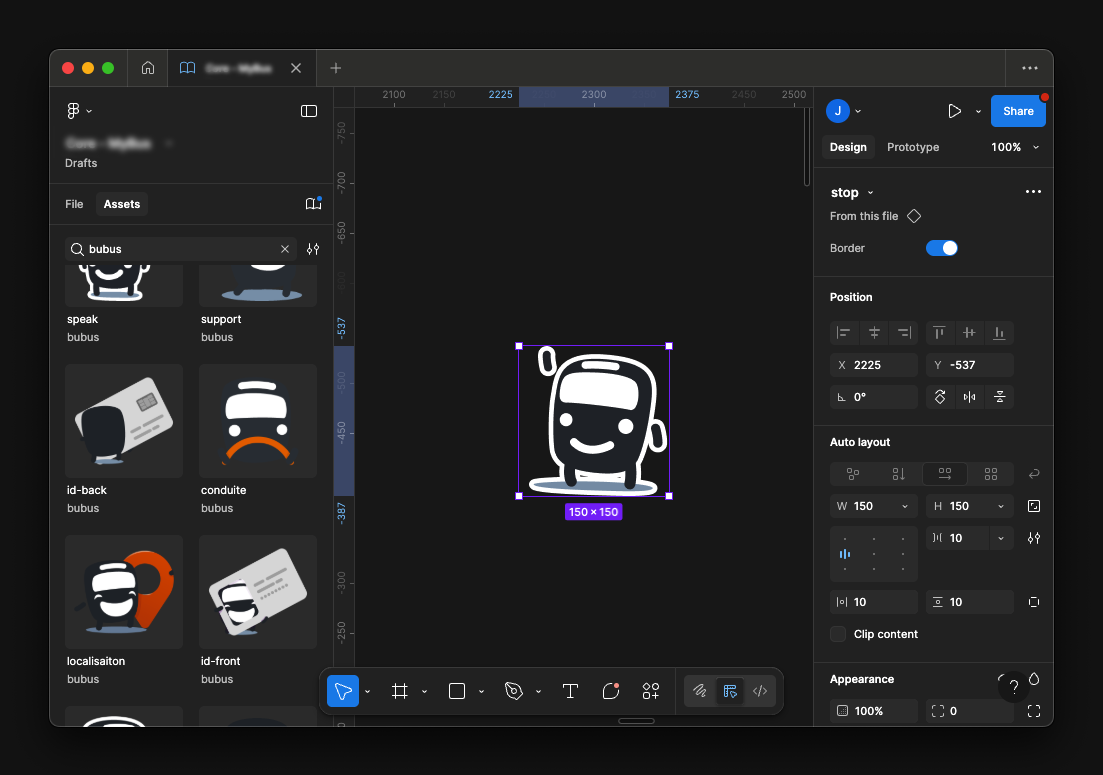Image resolution: width=1103 pixels, height=775 pixels.
Task: Toggle the sidebar collapse icon
Action: coord(309,111)
